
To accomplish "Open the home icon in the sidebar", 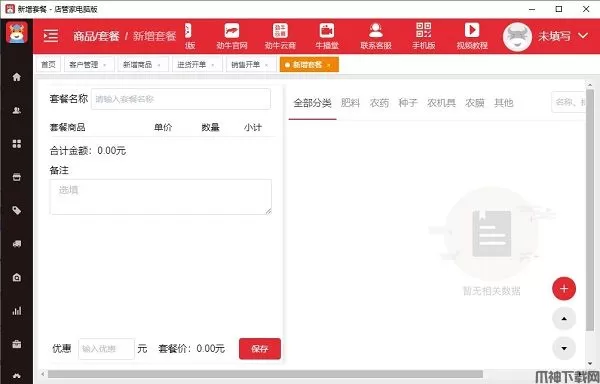I will [16, 77].
